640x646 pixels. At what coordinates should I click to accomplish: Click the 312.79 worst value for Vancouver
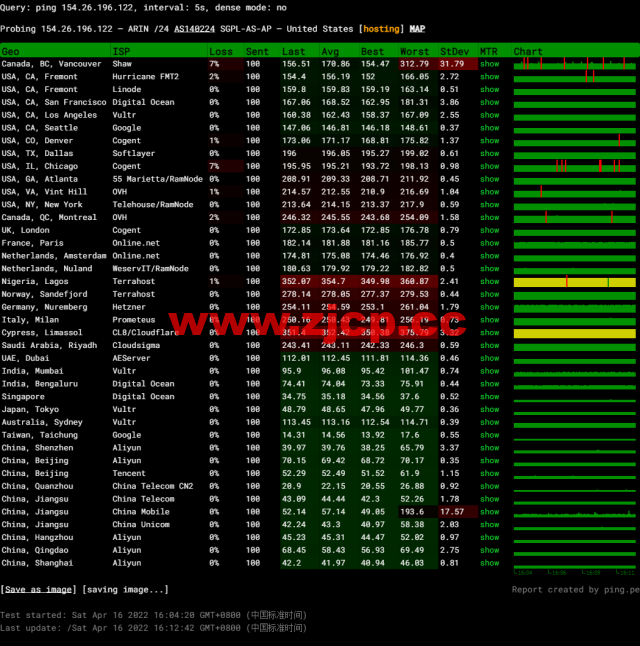click(x=414, y=64)
